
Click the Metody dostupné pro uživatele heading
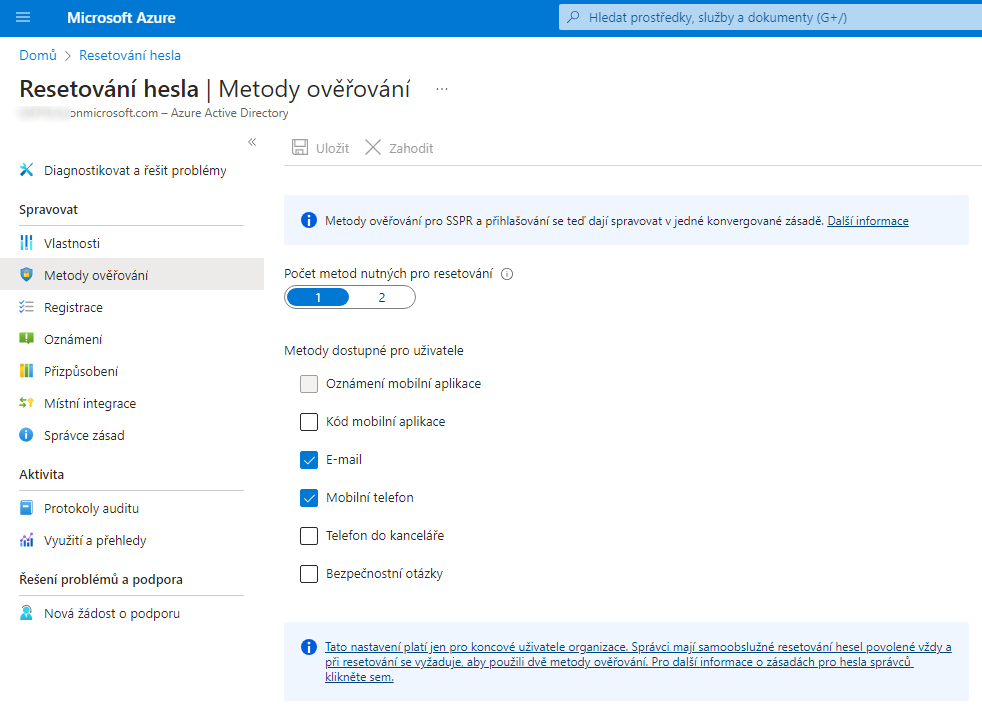(x=374, y=350)
